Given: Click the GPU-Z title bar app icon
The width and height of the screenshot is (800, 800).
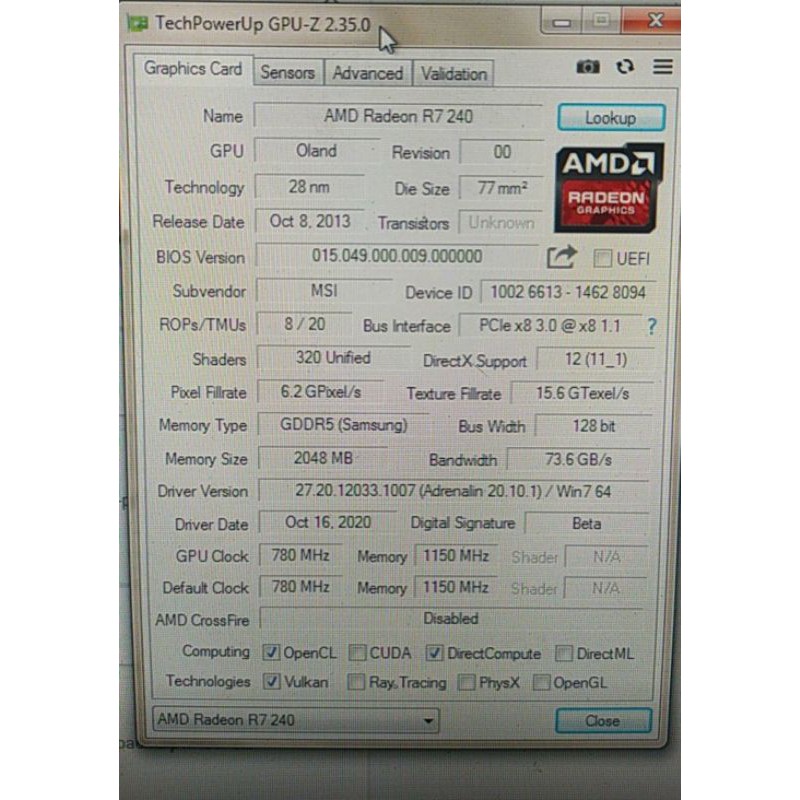Looking at the screenshot, I should tap(138, 23).
